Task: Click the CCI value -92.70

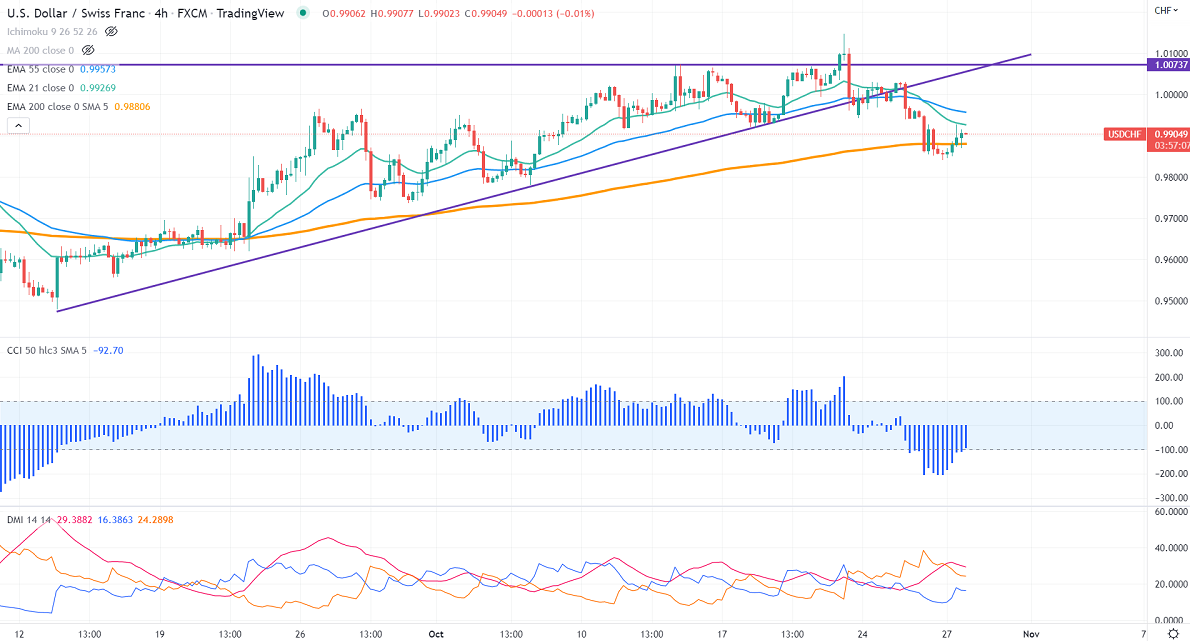Action: (x=108, y=350)
